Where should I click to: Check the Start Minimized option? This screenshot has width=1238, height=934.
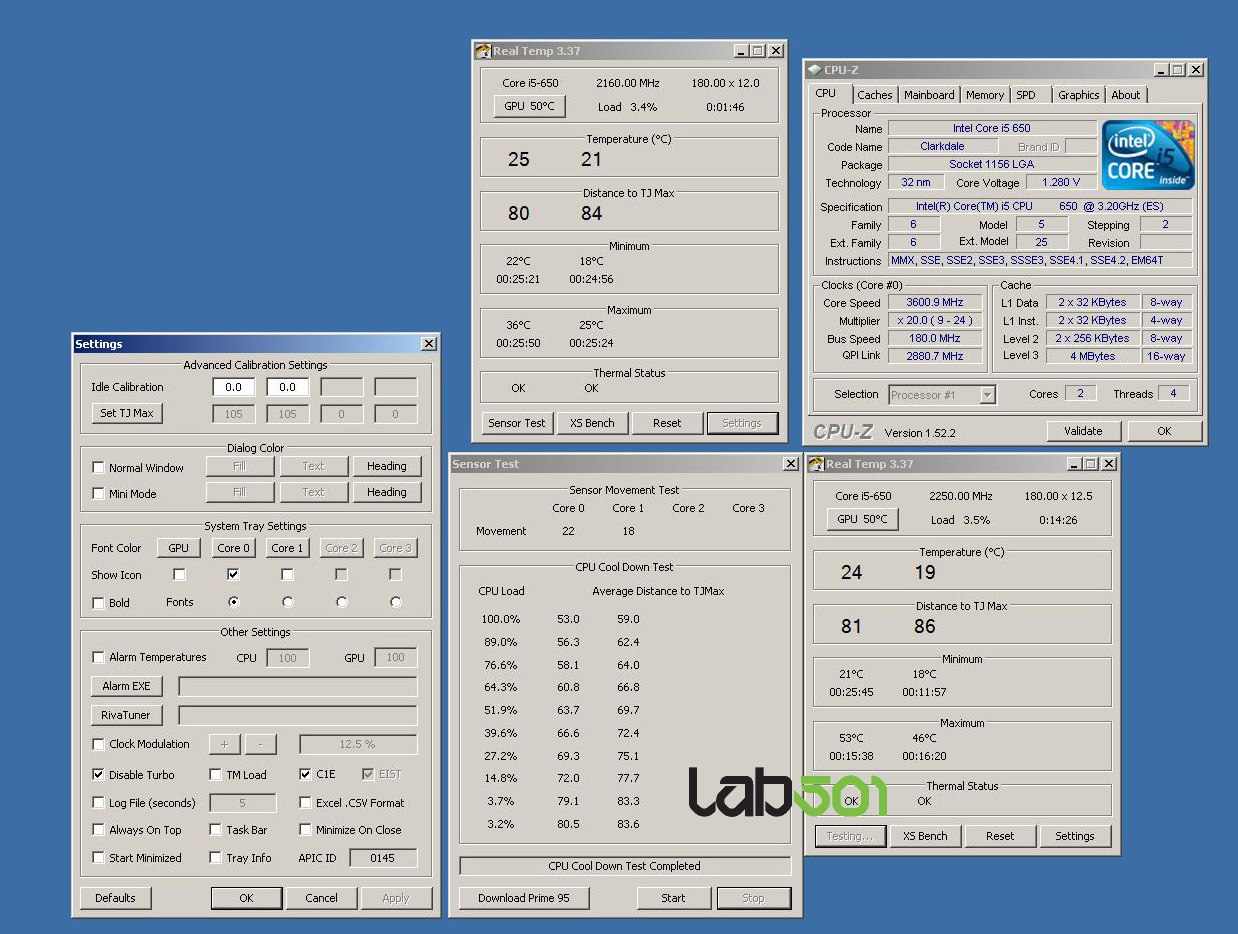pyautogui.click(x=98, y=857)
